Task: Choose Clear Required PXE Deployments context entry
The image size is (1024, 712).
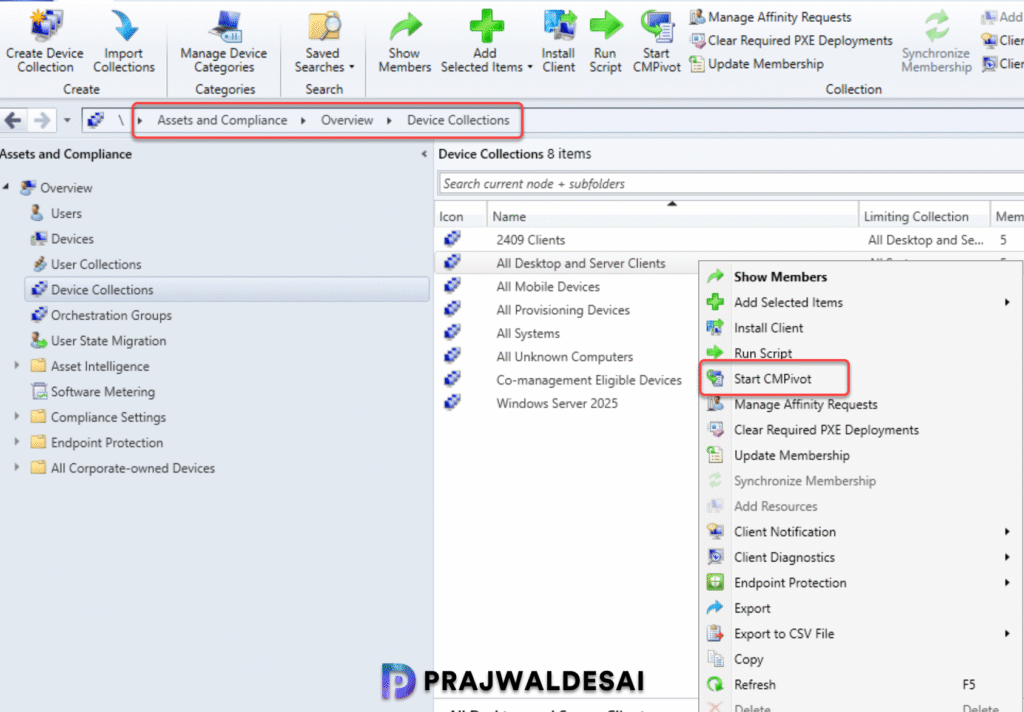Action: point(859,430)
